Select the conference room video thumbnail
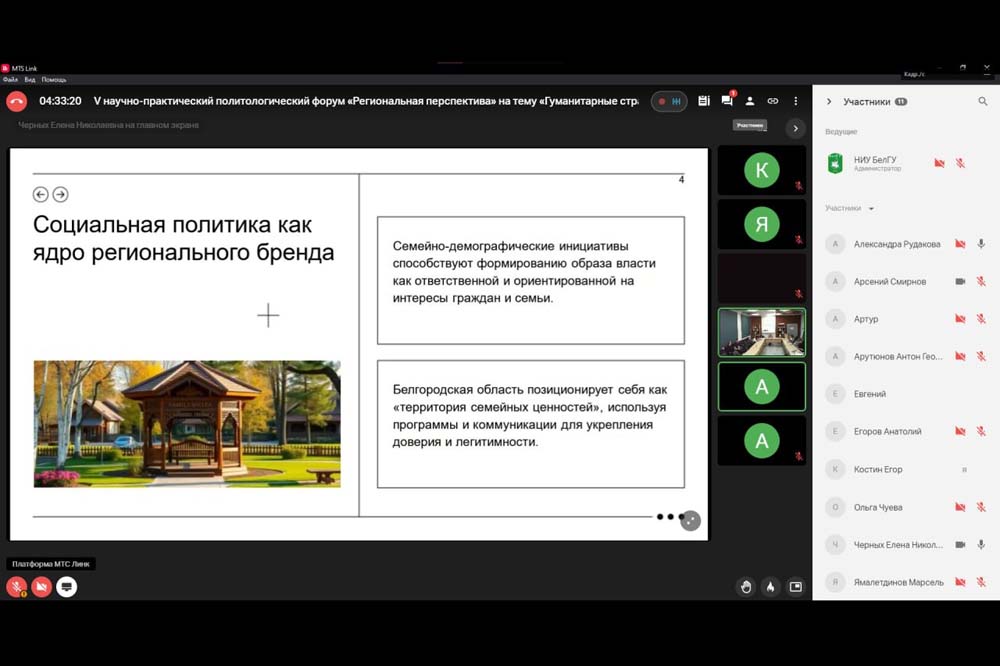The image size is (1000, 666). pyautogui.click(x=762, y=332)
